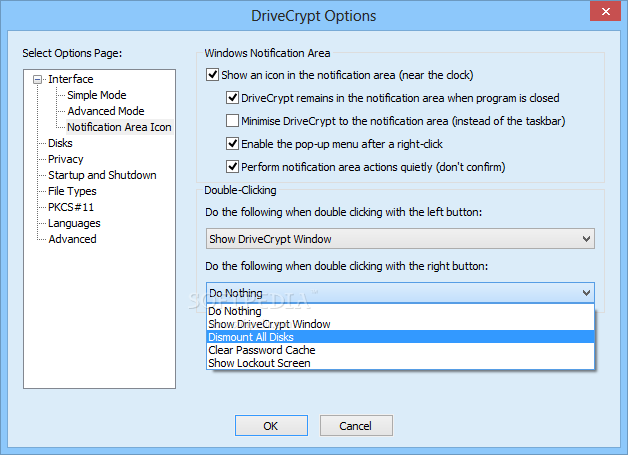Screen dimensions: 628x455
Task: Open the Languages options page
Action: 74,223
